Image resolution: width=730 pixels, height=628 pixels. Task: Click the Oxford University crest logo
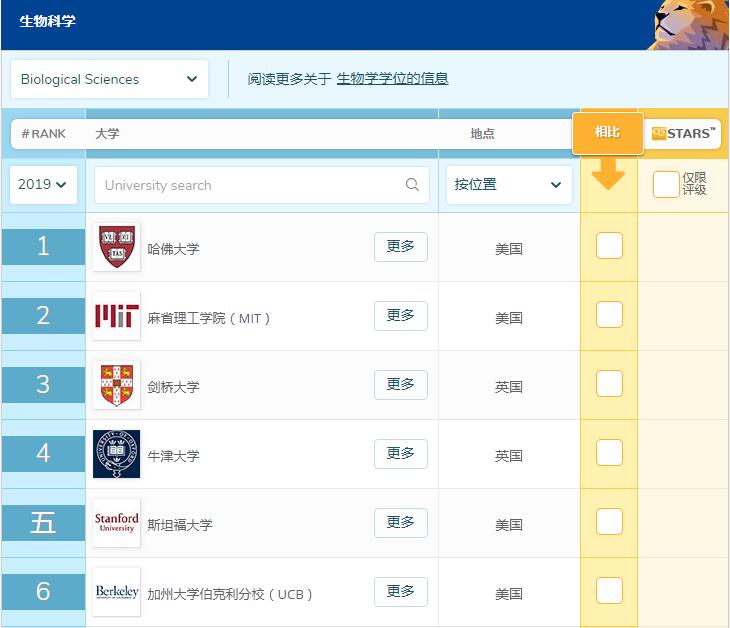point(116,454)
